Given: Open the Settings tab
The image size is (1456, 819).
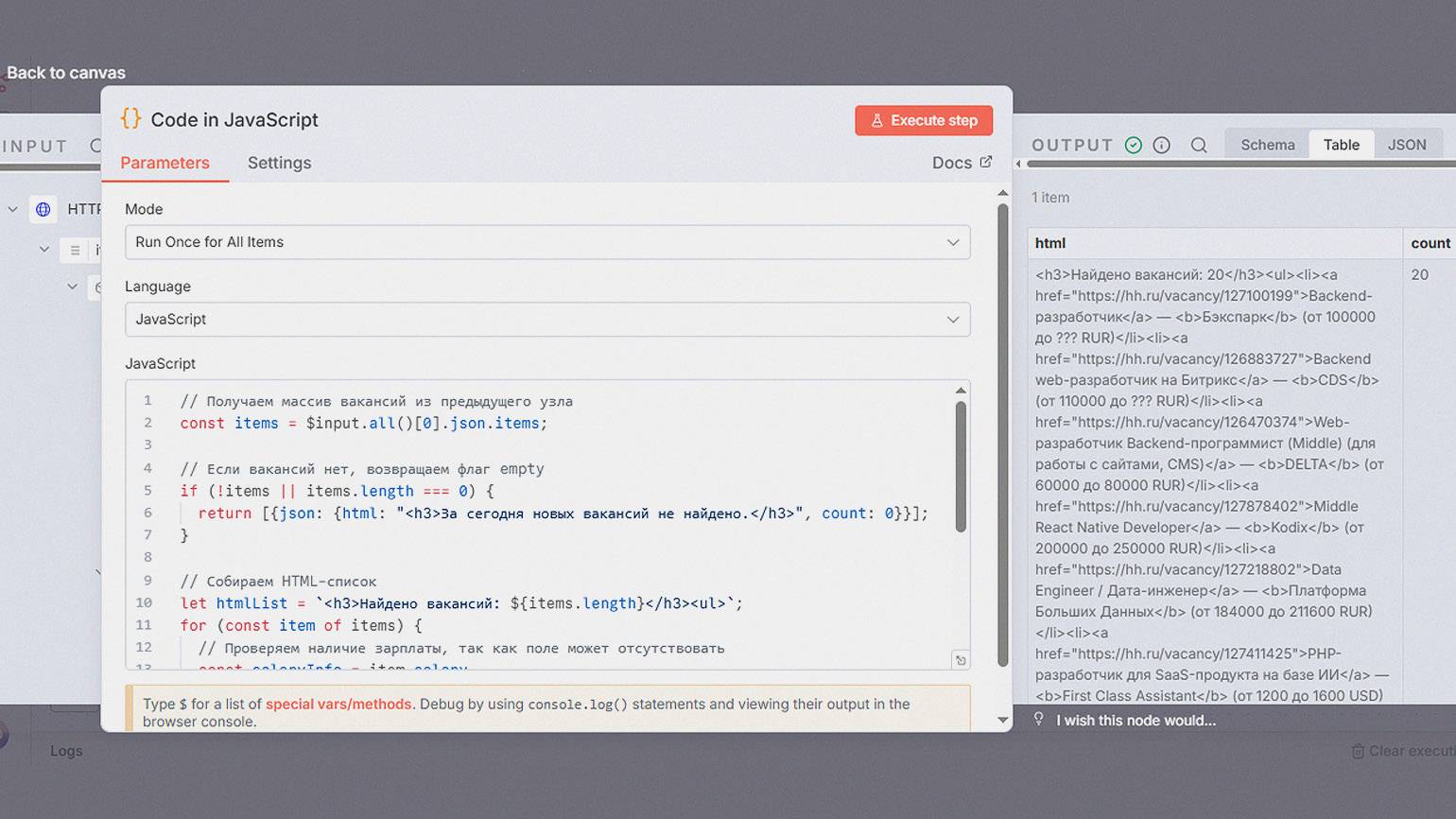Looking at the screenshot, I should point(279,163).
